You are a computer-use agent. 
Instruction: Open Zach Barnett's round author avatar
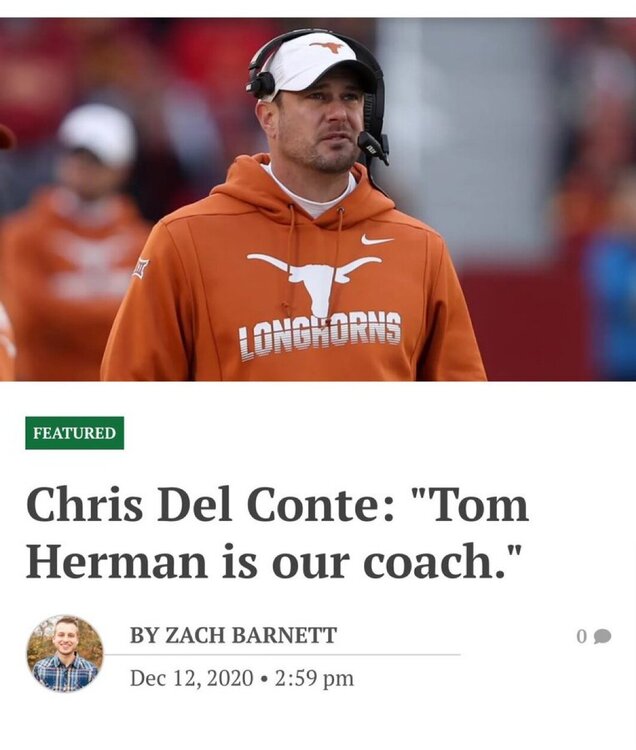[65, 653]
